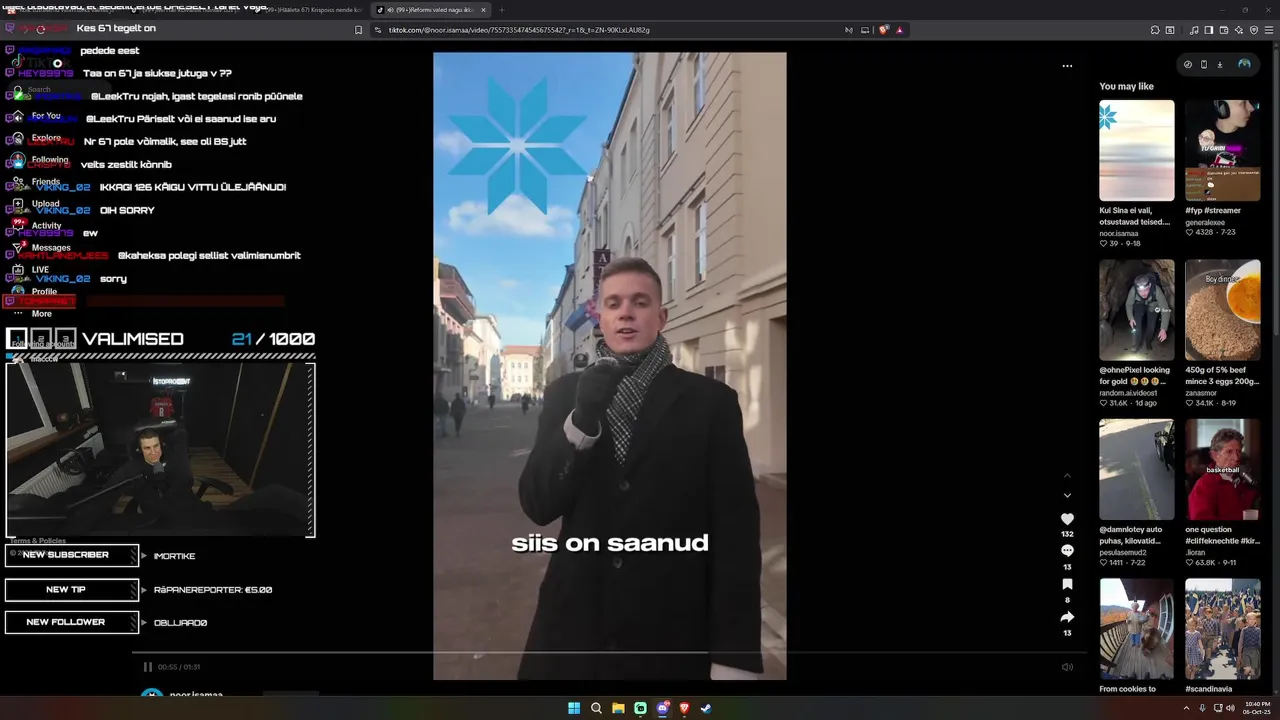This screenshot has width=1280, height=720.
Task: Open the For You sidebar item
Action: [46, 115]
